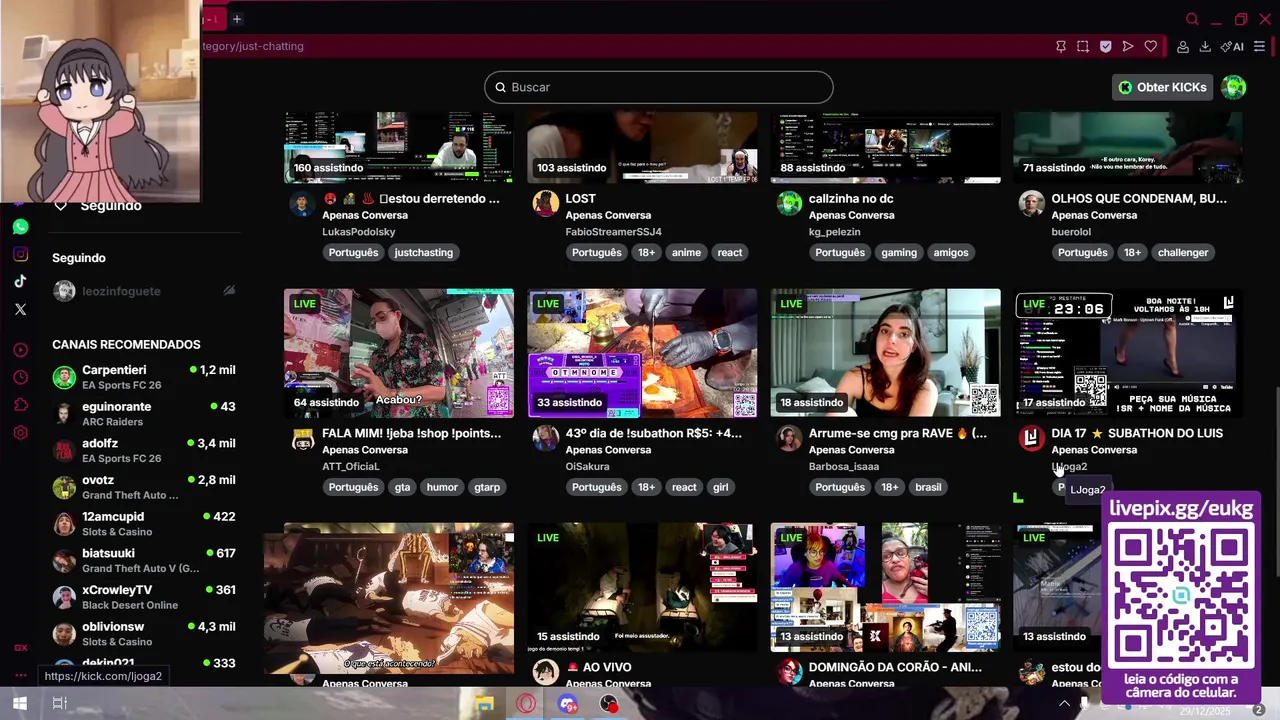Click the anime tag under LOST
Image resolution: width=1280 pixels, height=720 pixels.
click(x=686, y=252)
